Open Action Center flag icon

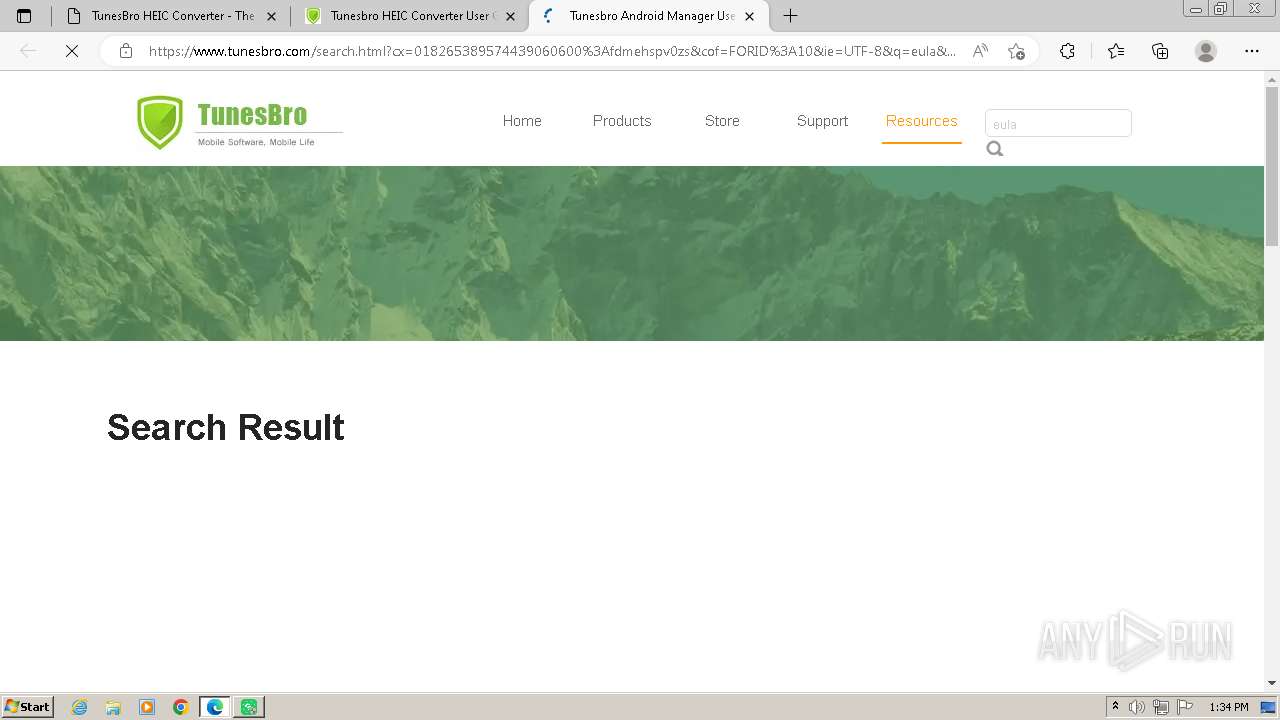pyautogui.click(x=1185, y=707)
